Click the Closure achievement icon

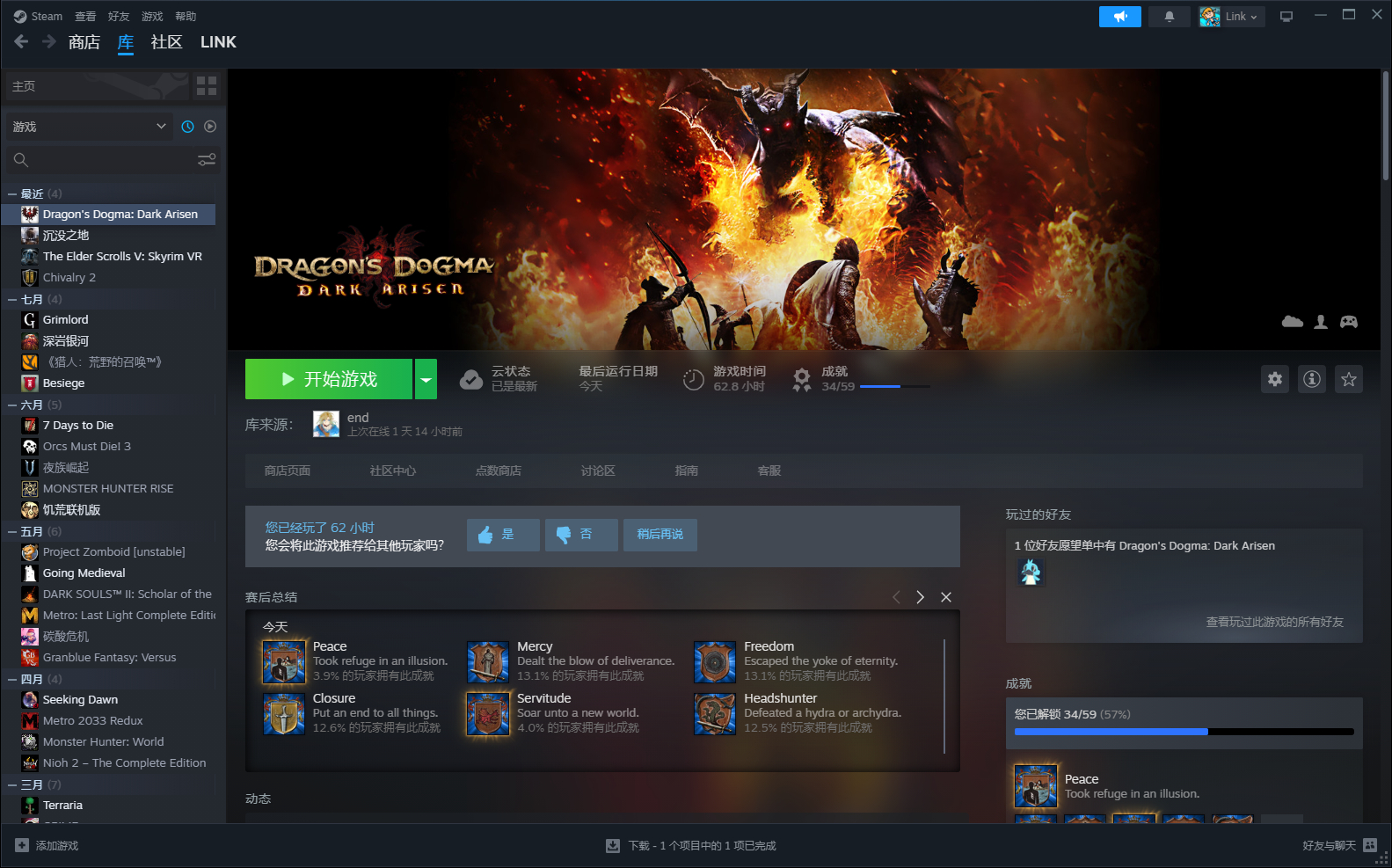284,714
